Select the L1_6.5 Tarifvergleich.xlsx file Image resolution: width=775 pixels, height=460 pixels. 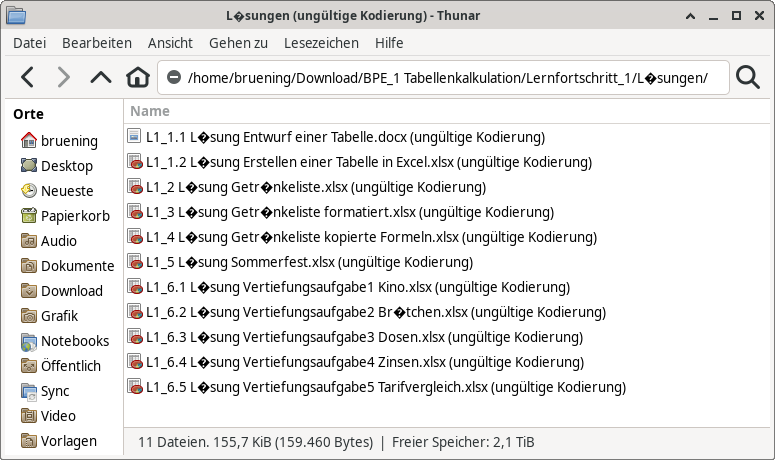[x=385, y=387]
